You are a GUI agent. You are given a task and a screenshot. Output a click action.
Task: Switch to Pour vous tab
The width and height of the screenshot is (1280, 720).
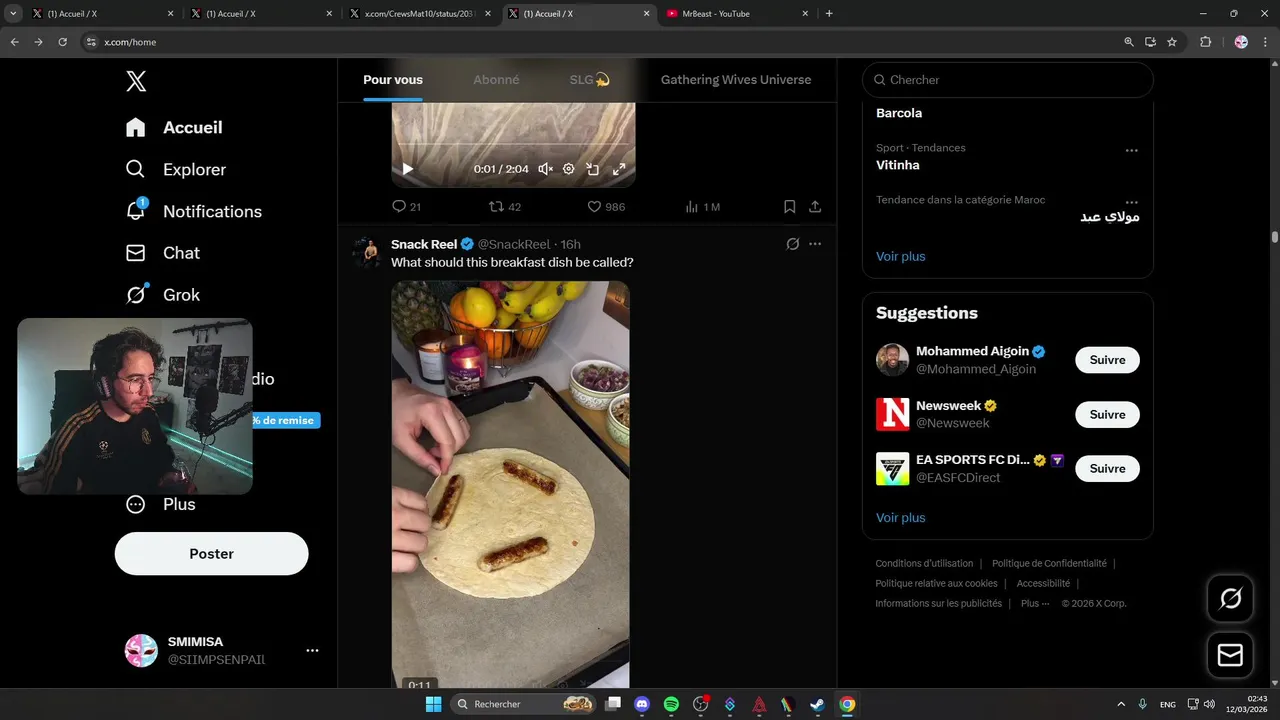393,80
